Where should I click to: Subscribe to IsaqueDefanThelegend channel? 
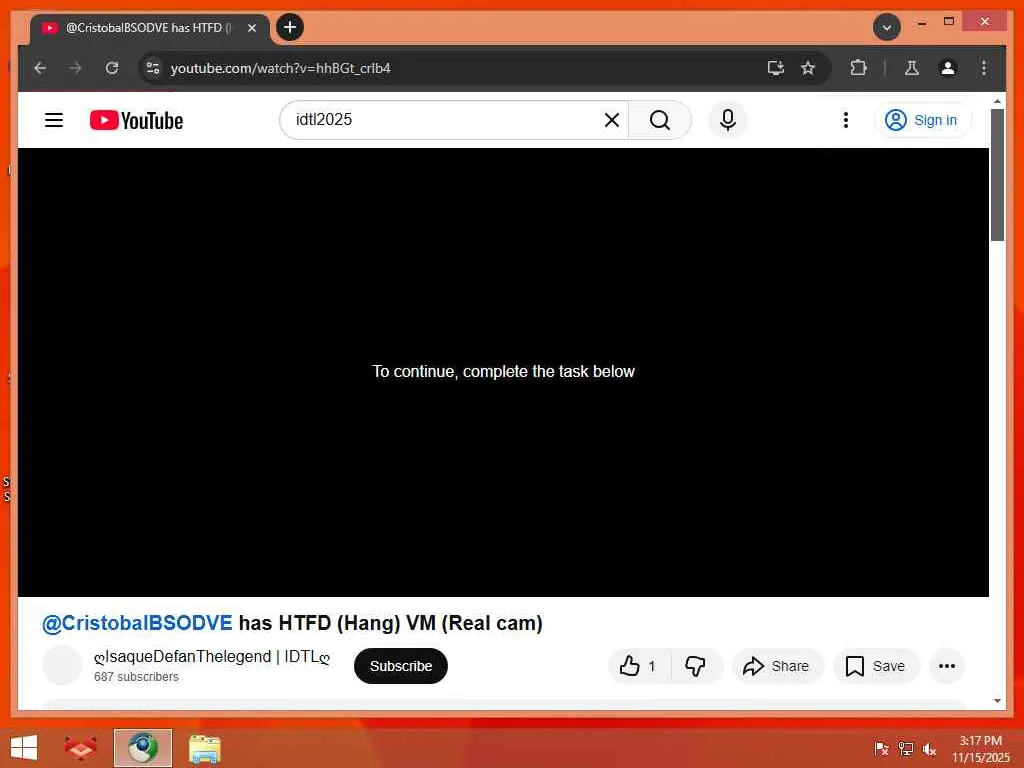[401, 666]
